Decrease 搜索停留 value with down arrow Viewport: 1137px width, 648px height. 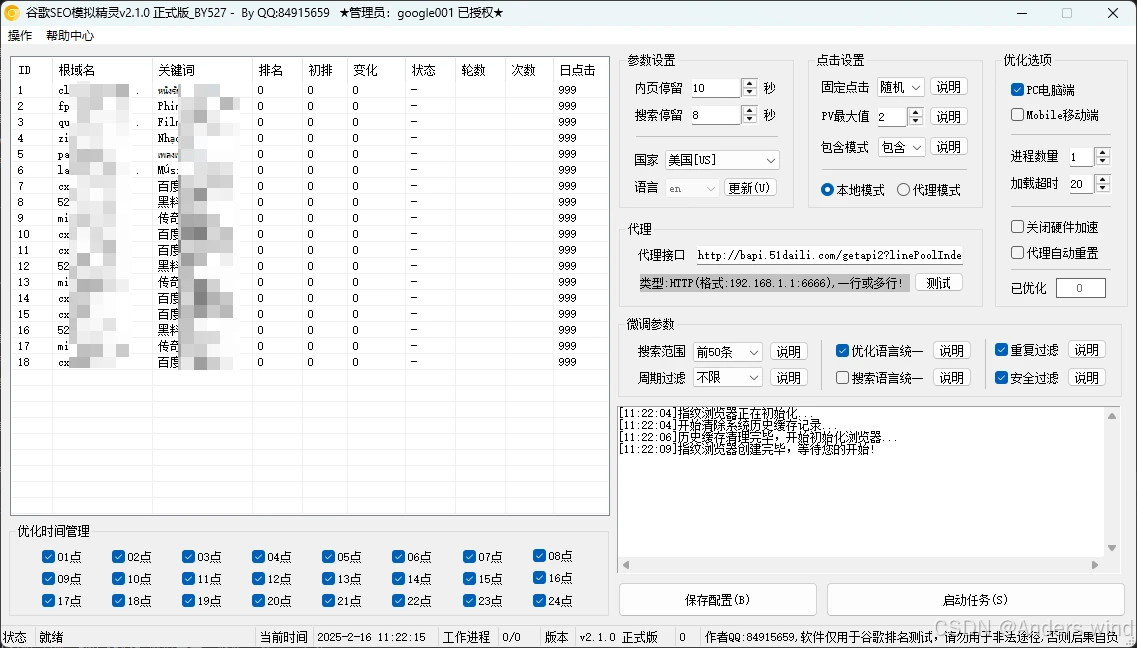coord(750,120)
